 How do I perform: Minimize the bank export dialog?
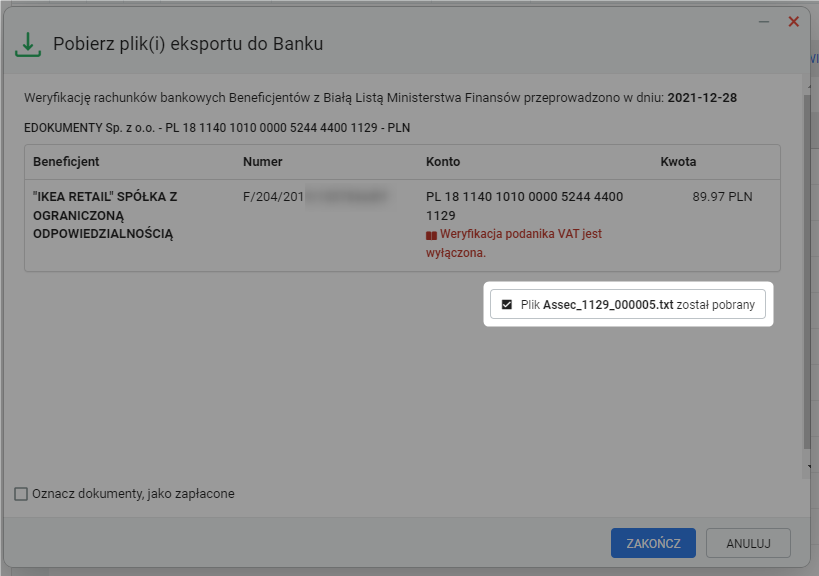pos(764,22)
